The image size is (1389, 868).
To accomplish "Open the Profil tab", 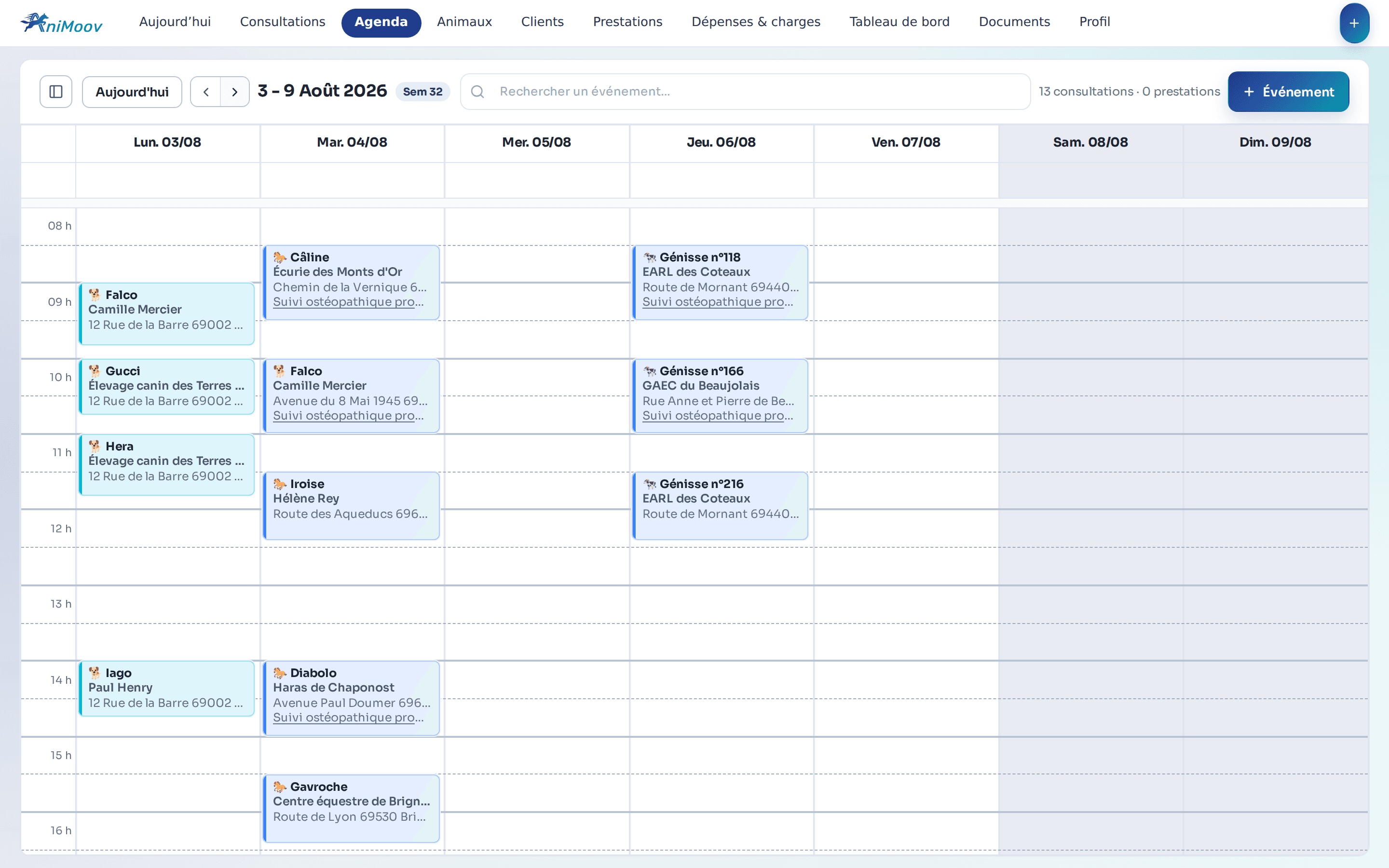I will point(1094,22).
